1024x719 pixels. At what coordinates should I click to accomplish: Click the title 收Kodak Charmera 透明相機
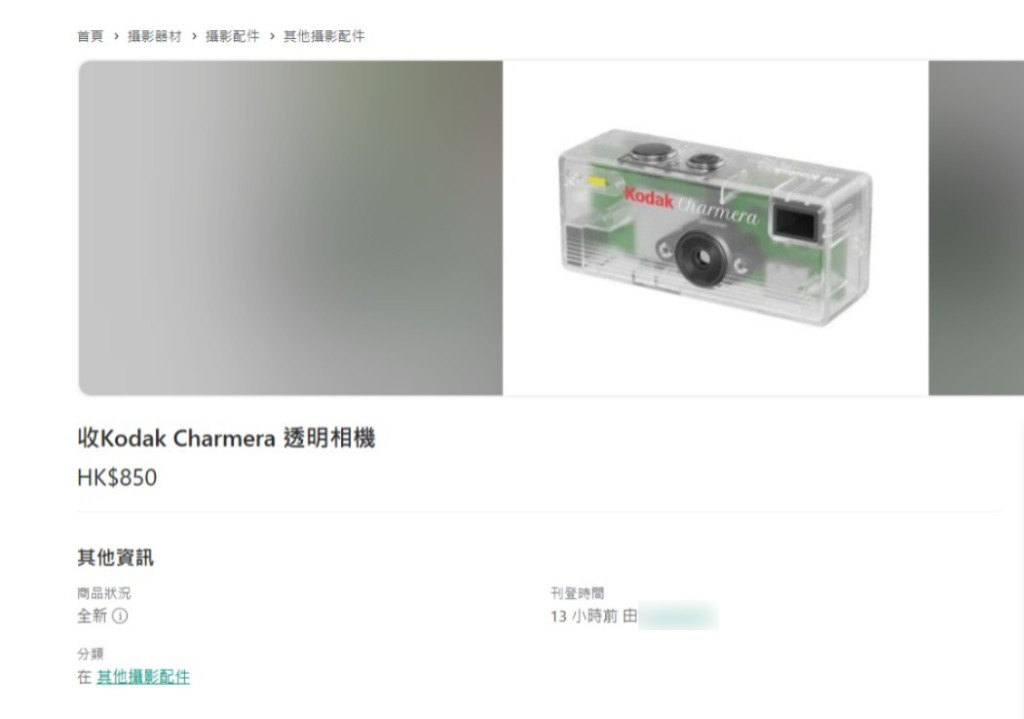[x=226, y=438]
